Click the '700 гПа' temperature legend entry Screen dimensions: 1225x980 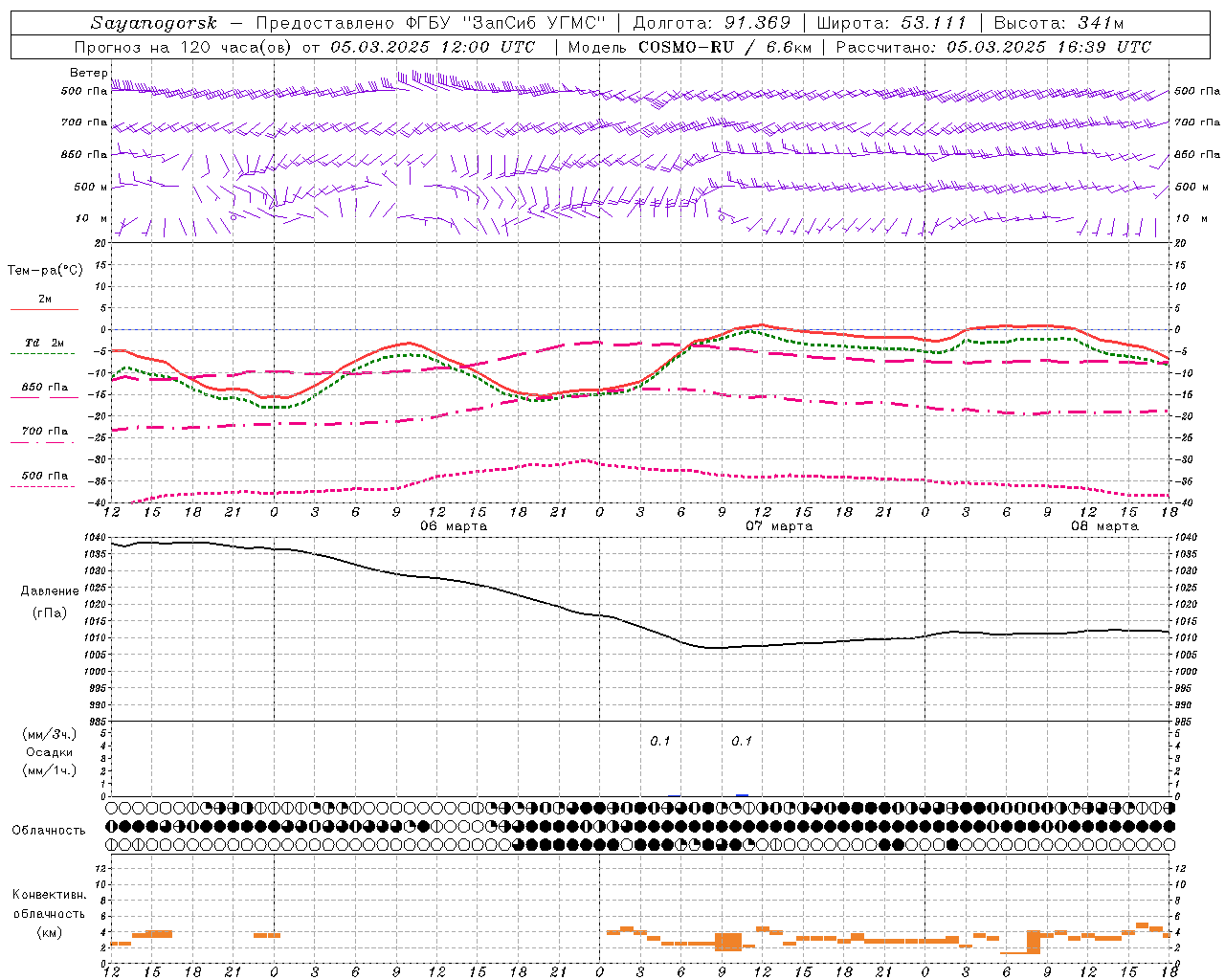(45, 432)
